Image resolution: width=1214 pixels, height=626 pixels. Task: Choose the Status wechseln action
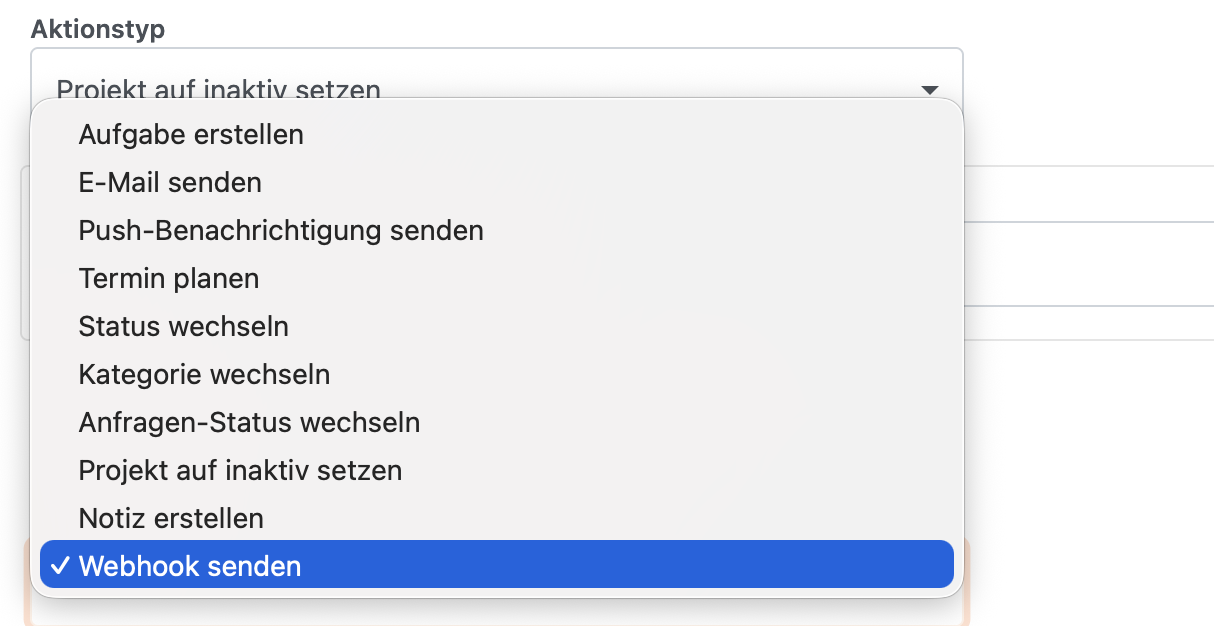tap(184, 326)
